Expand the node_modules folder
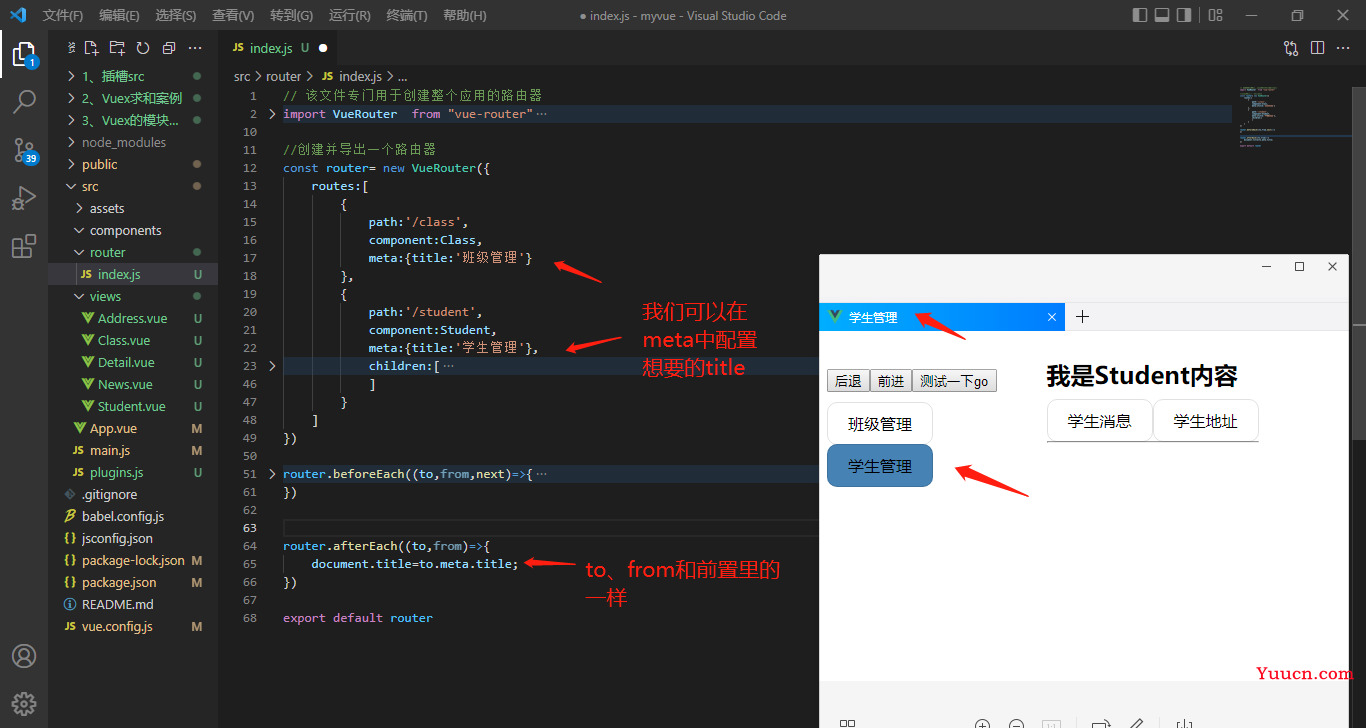This screenshot has width=1366, height=728. click(x=133, y=142)
